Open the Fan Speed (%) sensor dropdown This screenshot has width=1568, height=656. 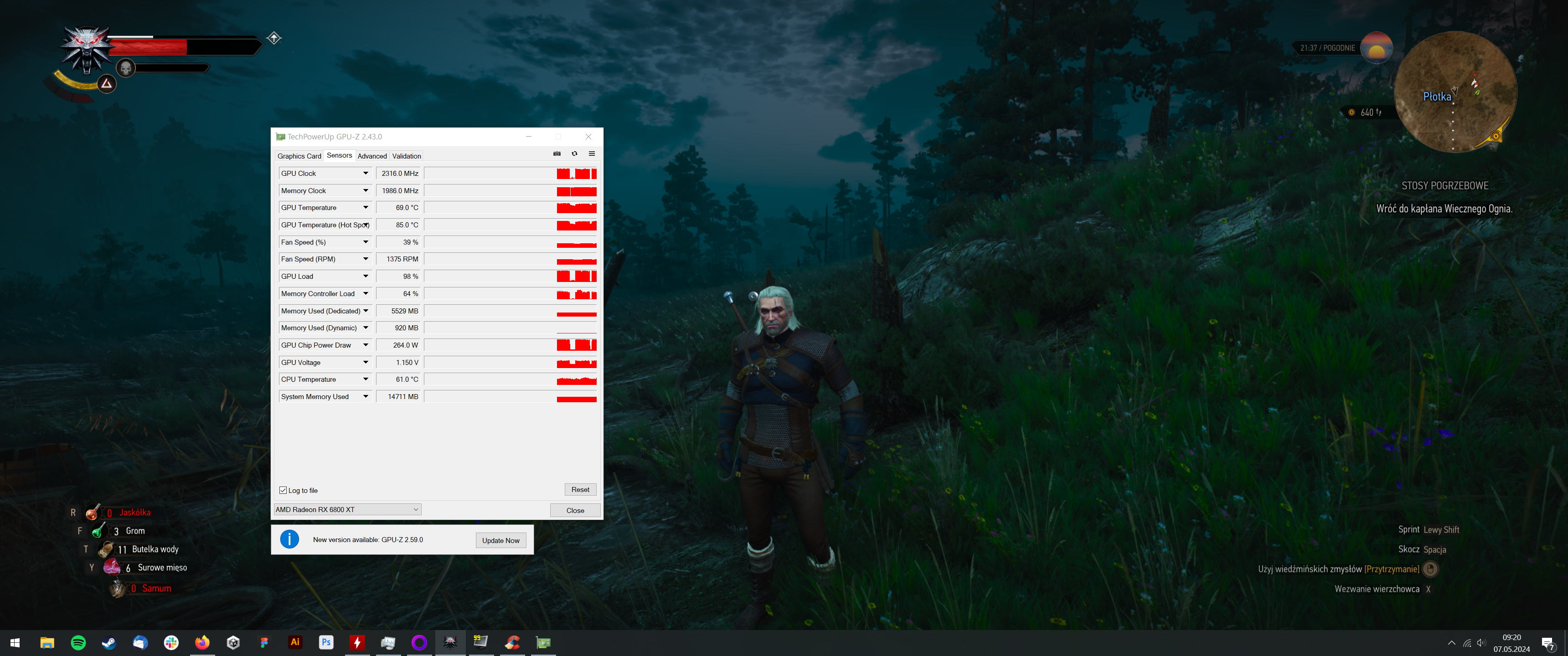[x=366, y=242]
